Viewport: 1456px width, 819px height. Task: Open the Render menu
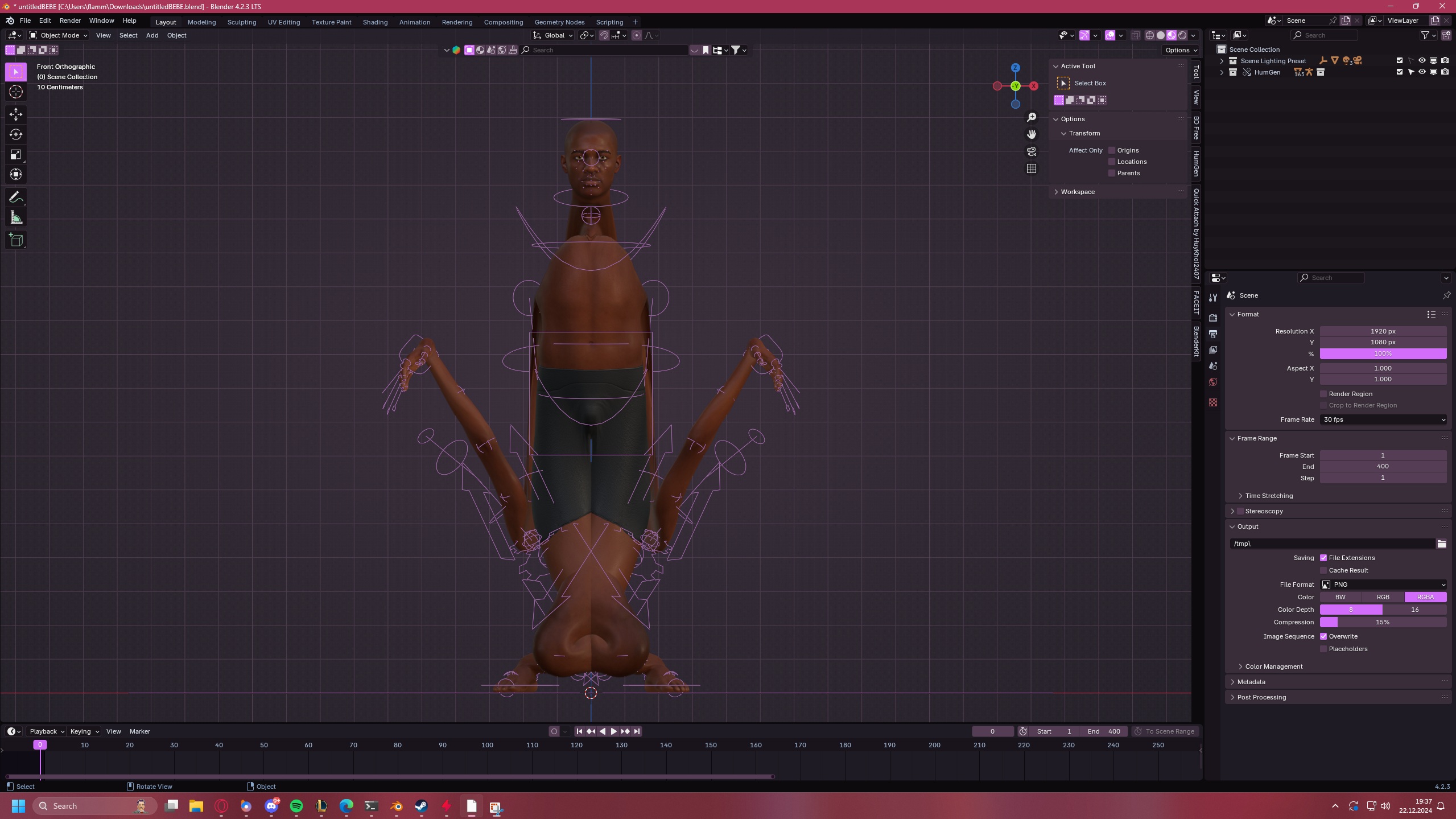pos(70,20)
